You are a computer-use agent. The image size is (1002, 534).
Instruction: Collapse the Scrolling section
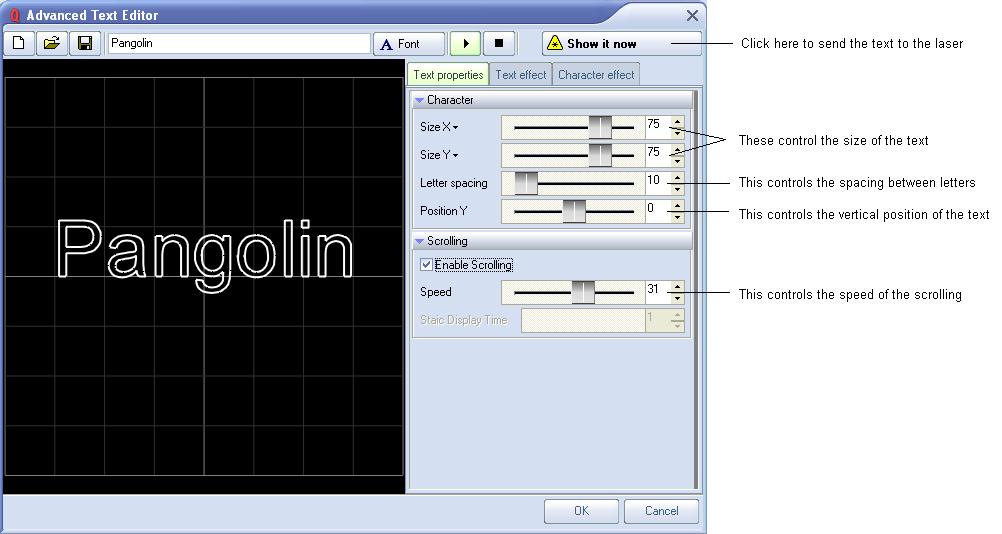(x=420, y=241)
